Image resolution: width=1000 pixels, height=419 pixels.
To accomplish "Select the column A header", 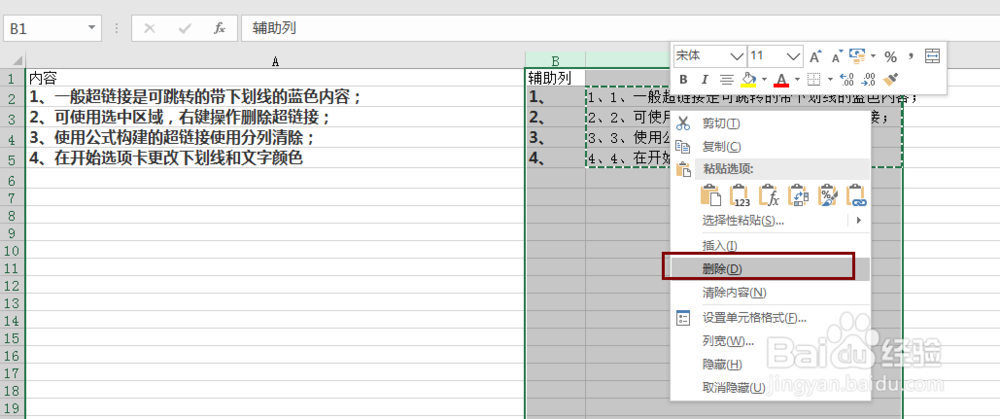I will coord(275,61).
